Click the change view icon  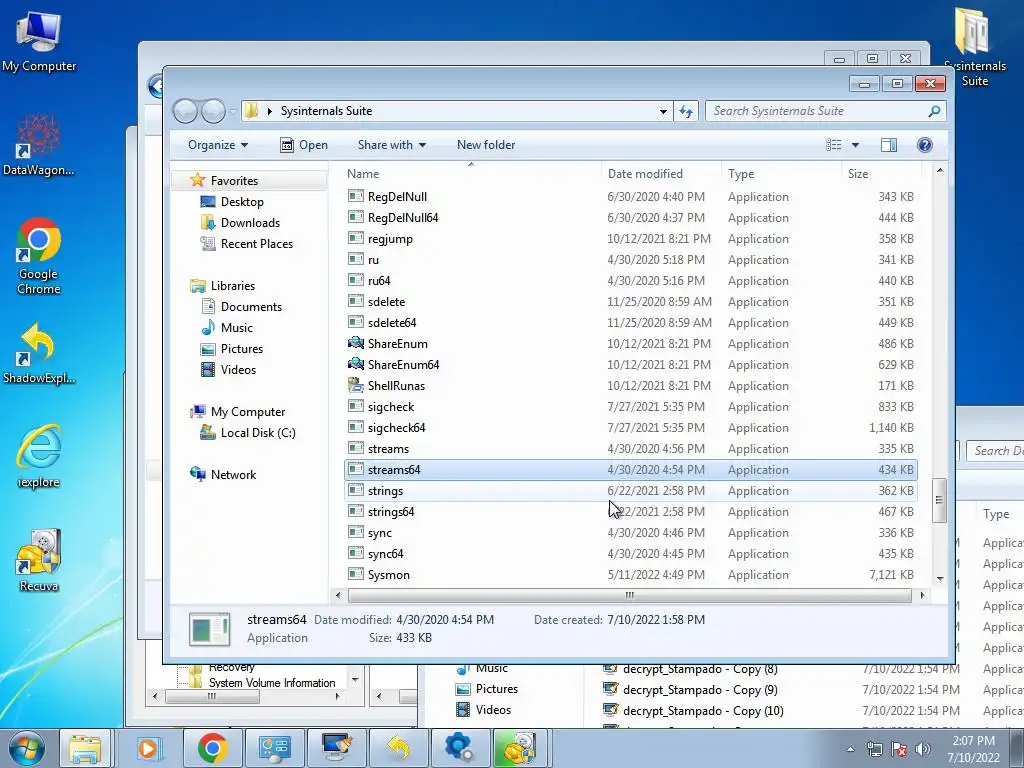(834, 145)
